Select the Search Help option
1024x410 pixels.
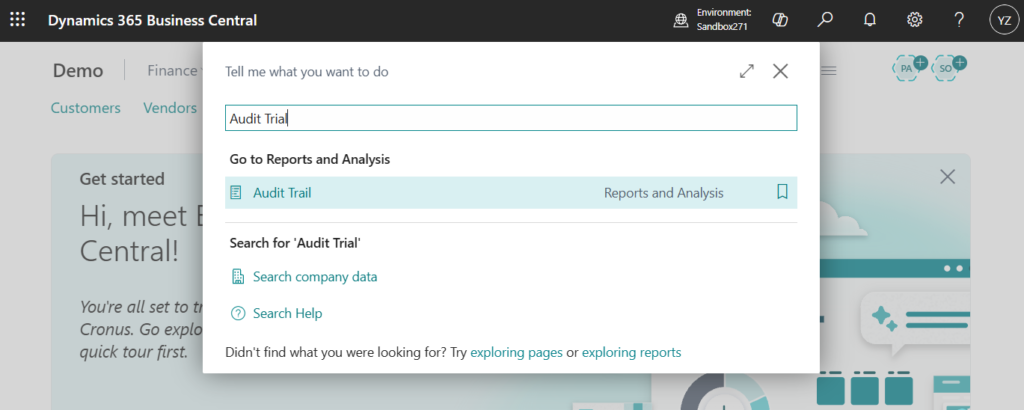pos(287,314)
